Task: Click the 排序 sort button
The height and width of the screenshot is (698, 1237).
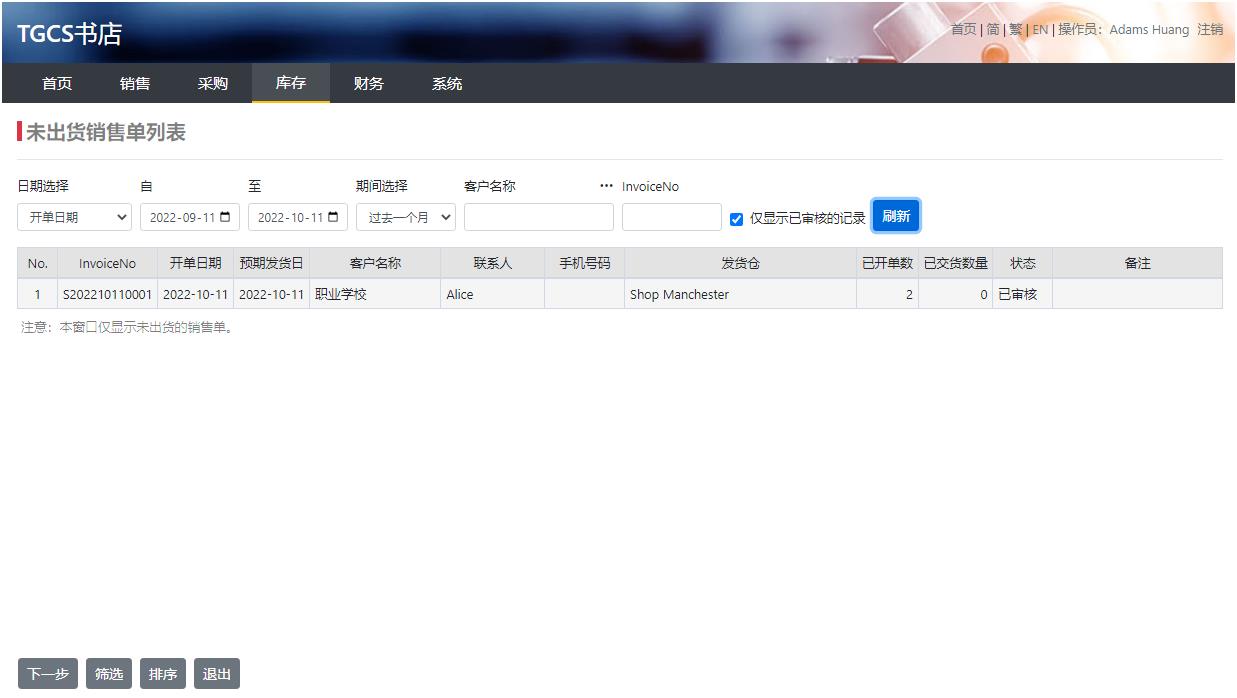Action: [x=163, y=674]
